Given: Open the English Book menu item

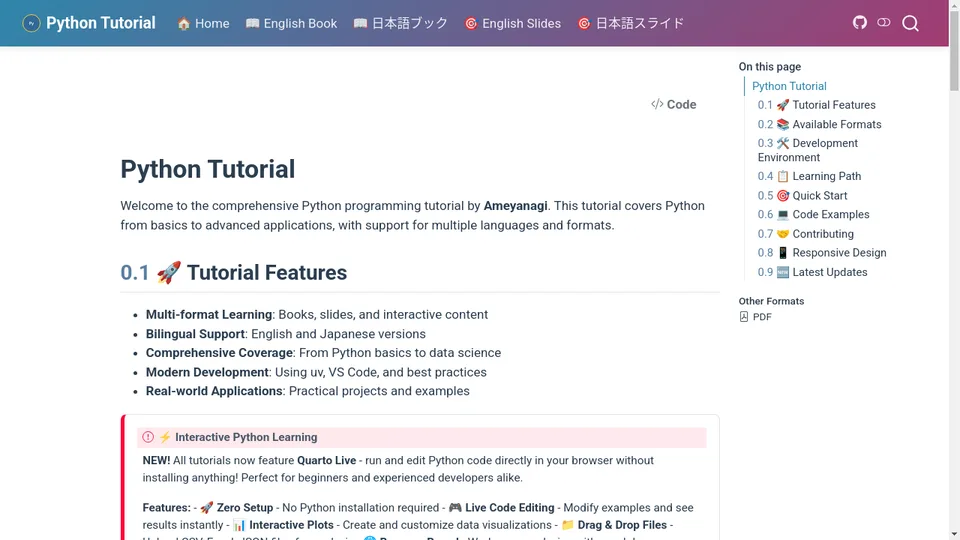Looking at the screenshot, I should pyautogui.click(x=291, y=23).
